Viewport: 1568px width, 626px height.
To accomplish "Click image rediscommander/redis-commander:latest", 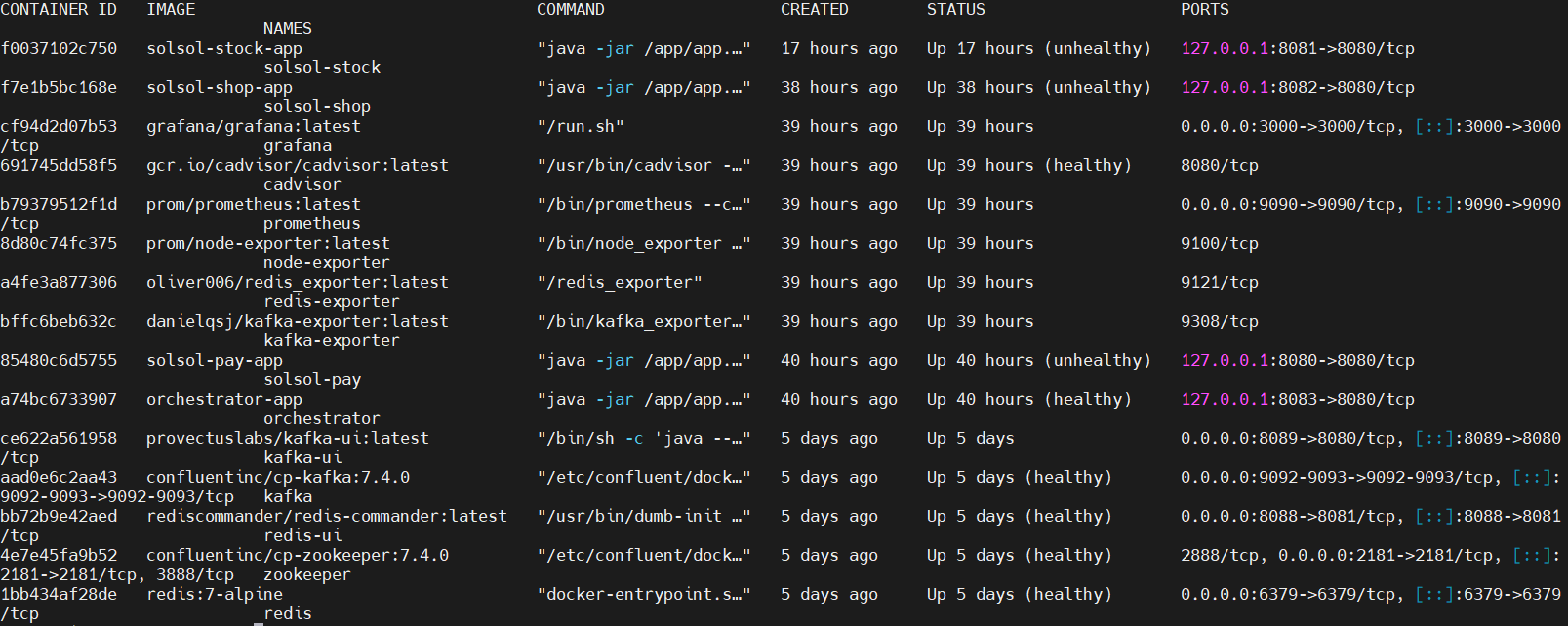I will 327,517.
